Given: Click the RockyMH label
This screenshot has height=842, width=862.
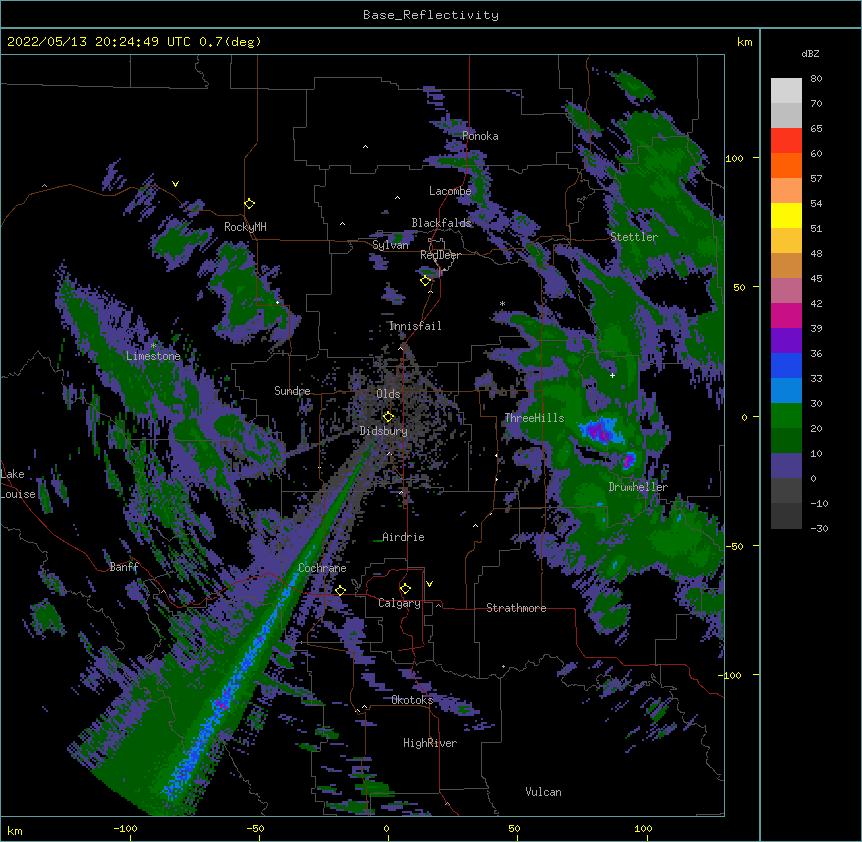Looking at the screenshot, I should [245, 227].
